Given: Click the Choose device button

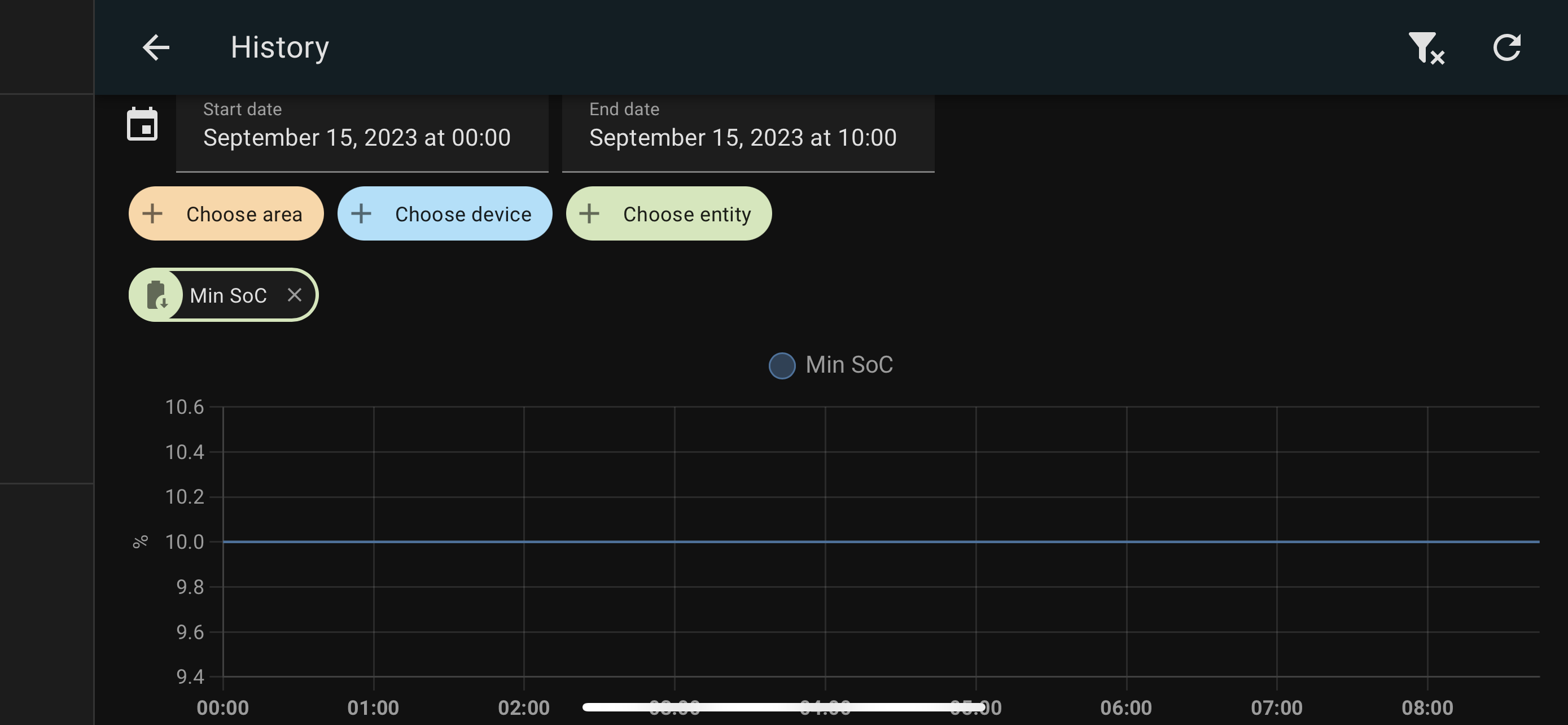Looking at the screenshot, I should pyautogui.click(x=444, y=213).
